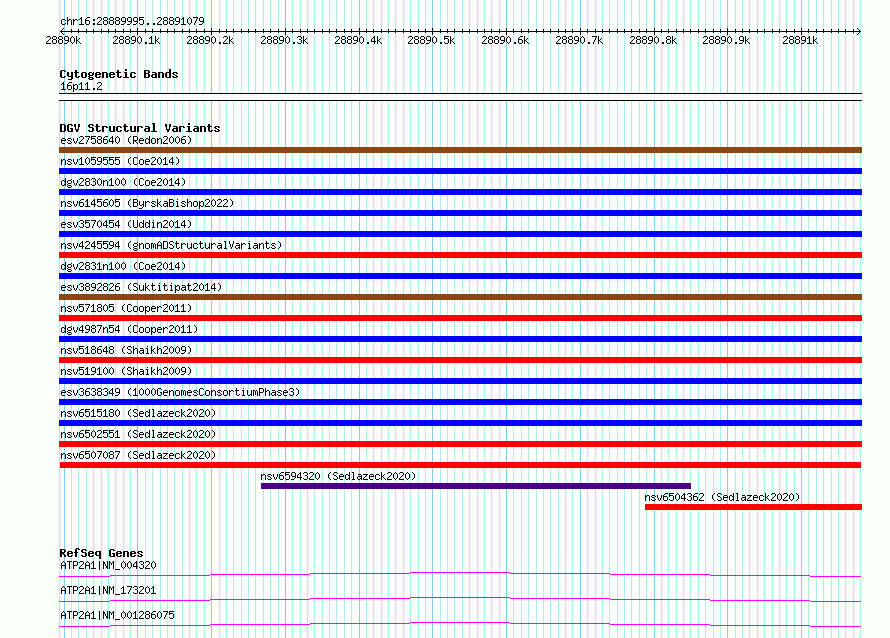Select the ATP2A1|NM_004320 gene track
This screenshot has height=638, width=890.
(460, 574)
